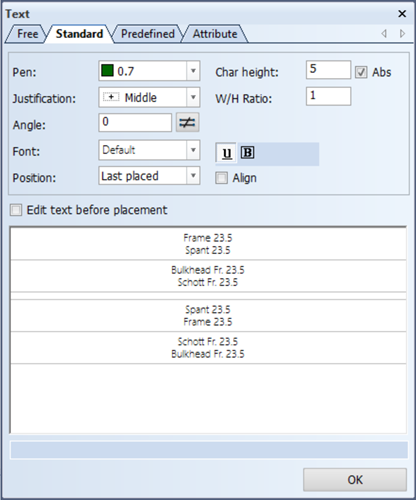Open the Predefined tab
The image size is (416, 500).
point(148,34)
